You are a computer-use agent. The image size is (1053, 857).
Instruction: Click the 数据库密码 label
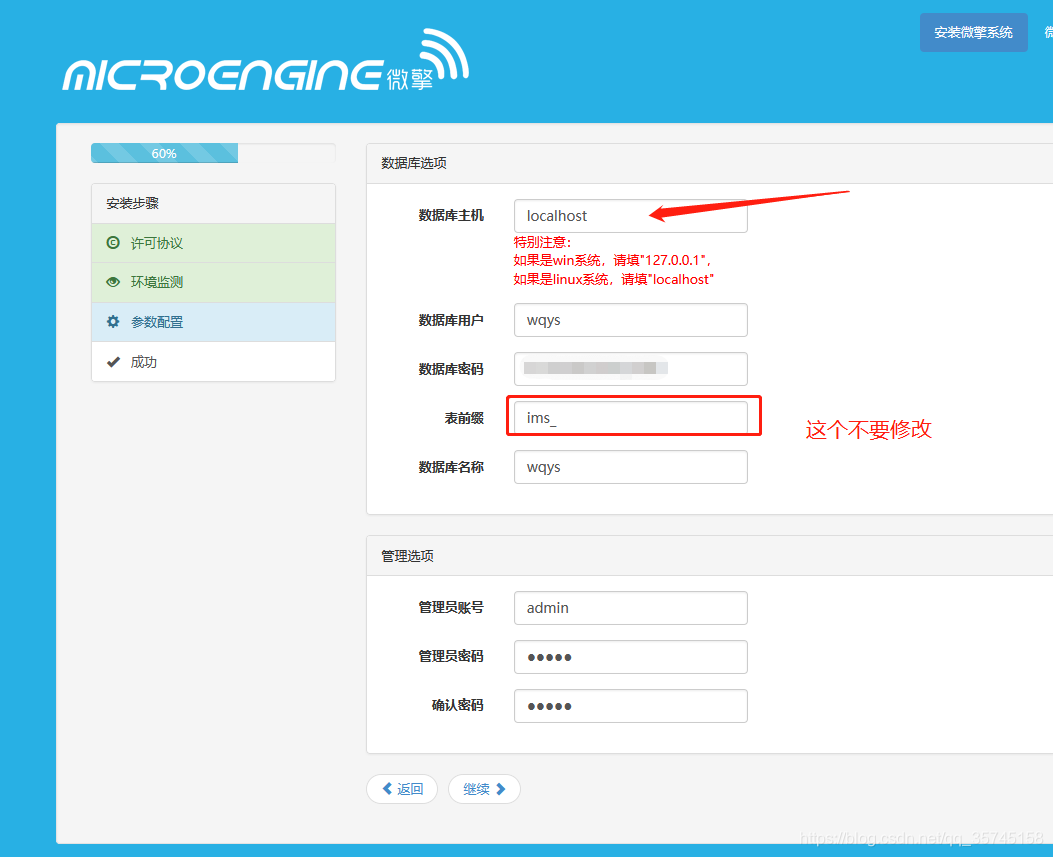tap(451, 369)
